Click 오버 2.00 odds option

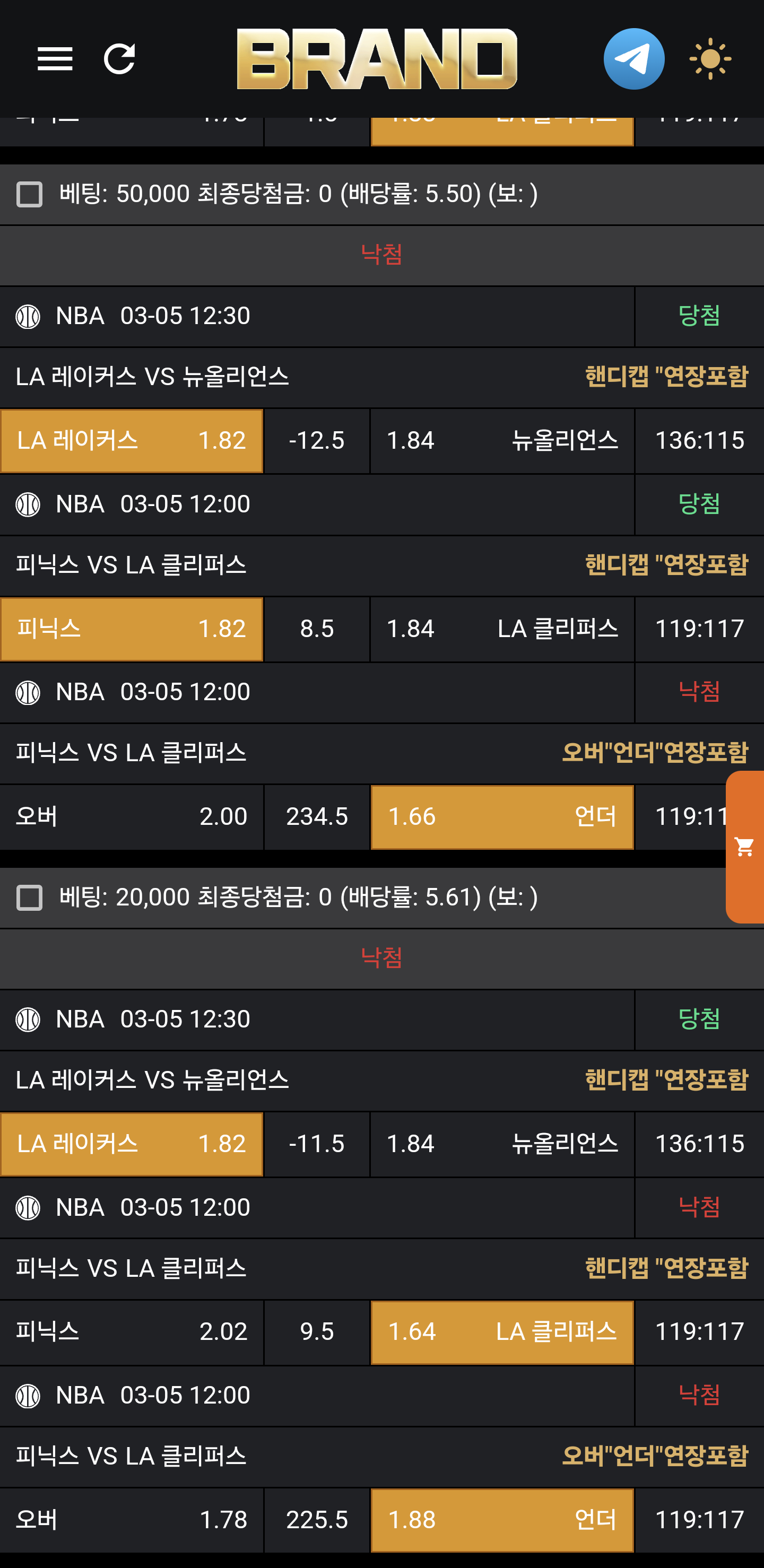132,817
